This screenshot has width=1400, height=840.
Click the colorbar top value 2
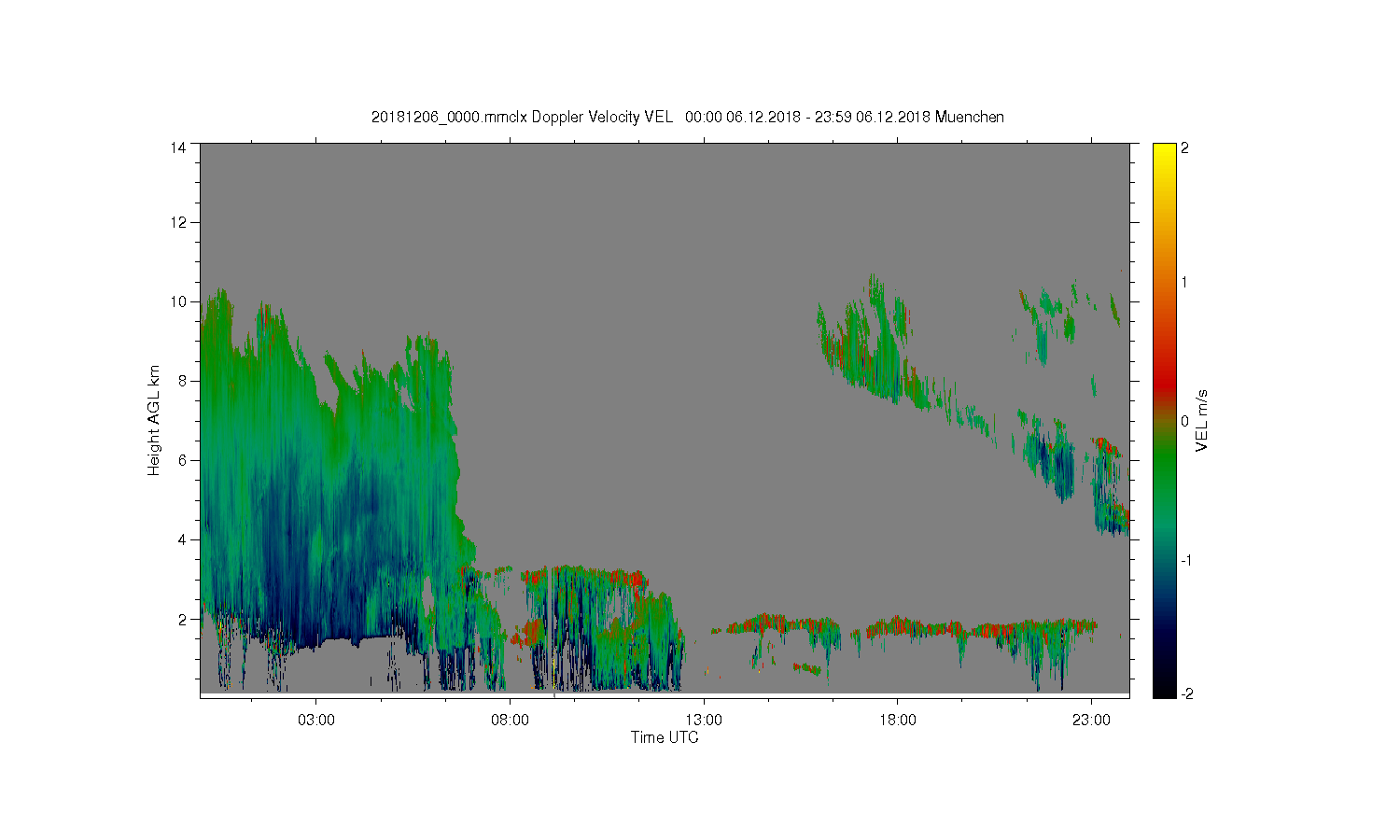tap(1185, 147)
